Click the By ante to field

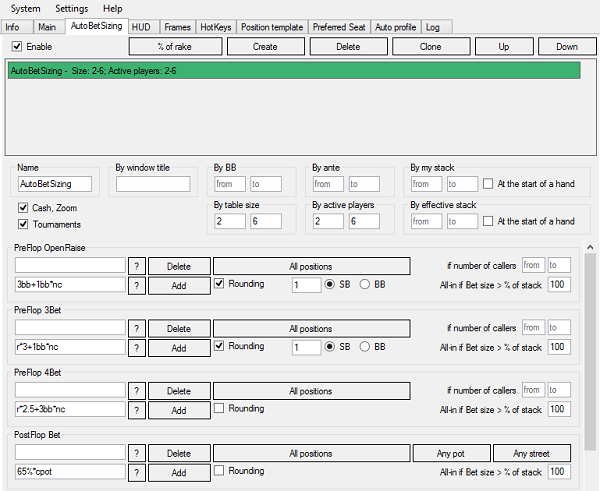click(x=364, y=184)
